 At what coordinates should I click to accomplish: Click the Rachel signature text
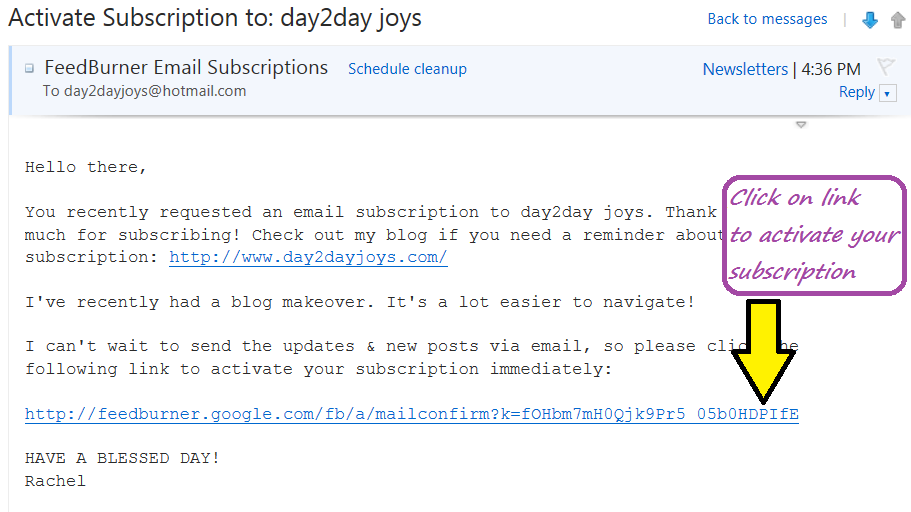[55, 481]
